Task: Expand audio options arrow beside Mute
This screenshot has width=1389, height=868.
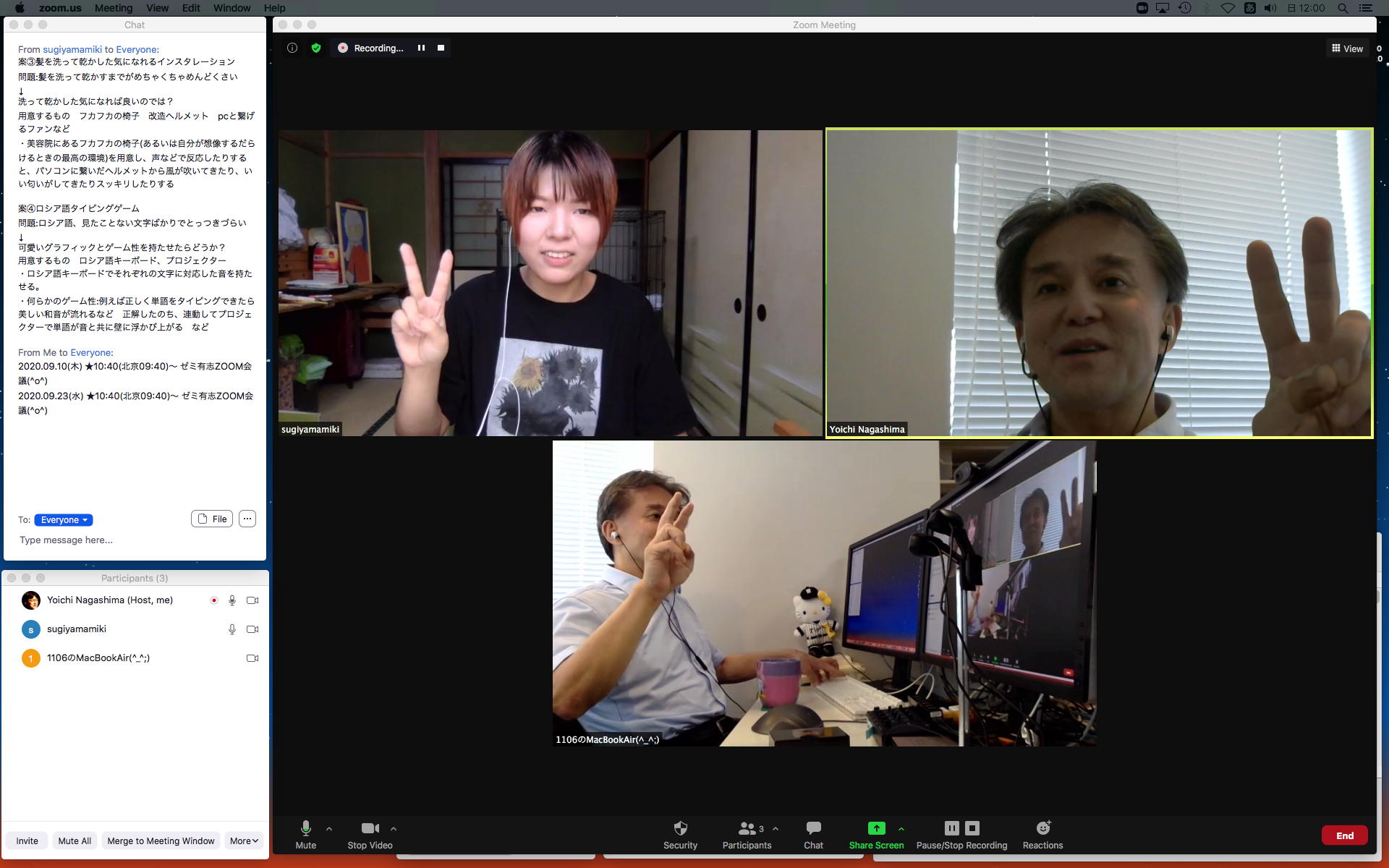Action: [329, 829]
